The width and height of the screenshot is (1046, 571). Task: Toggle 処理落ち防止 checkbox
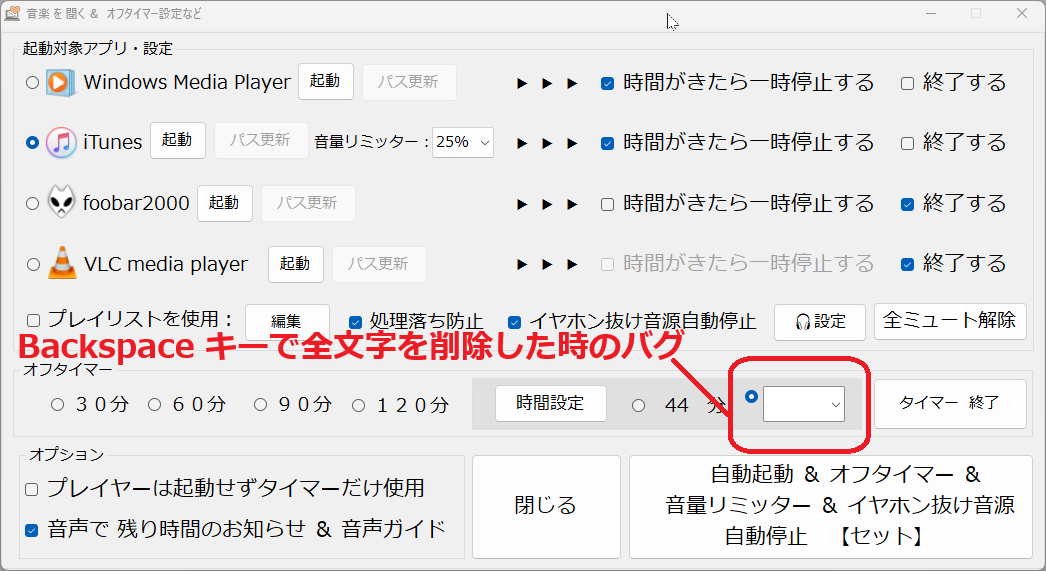(355, 322)
